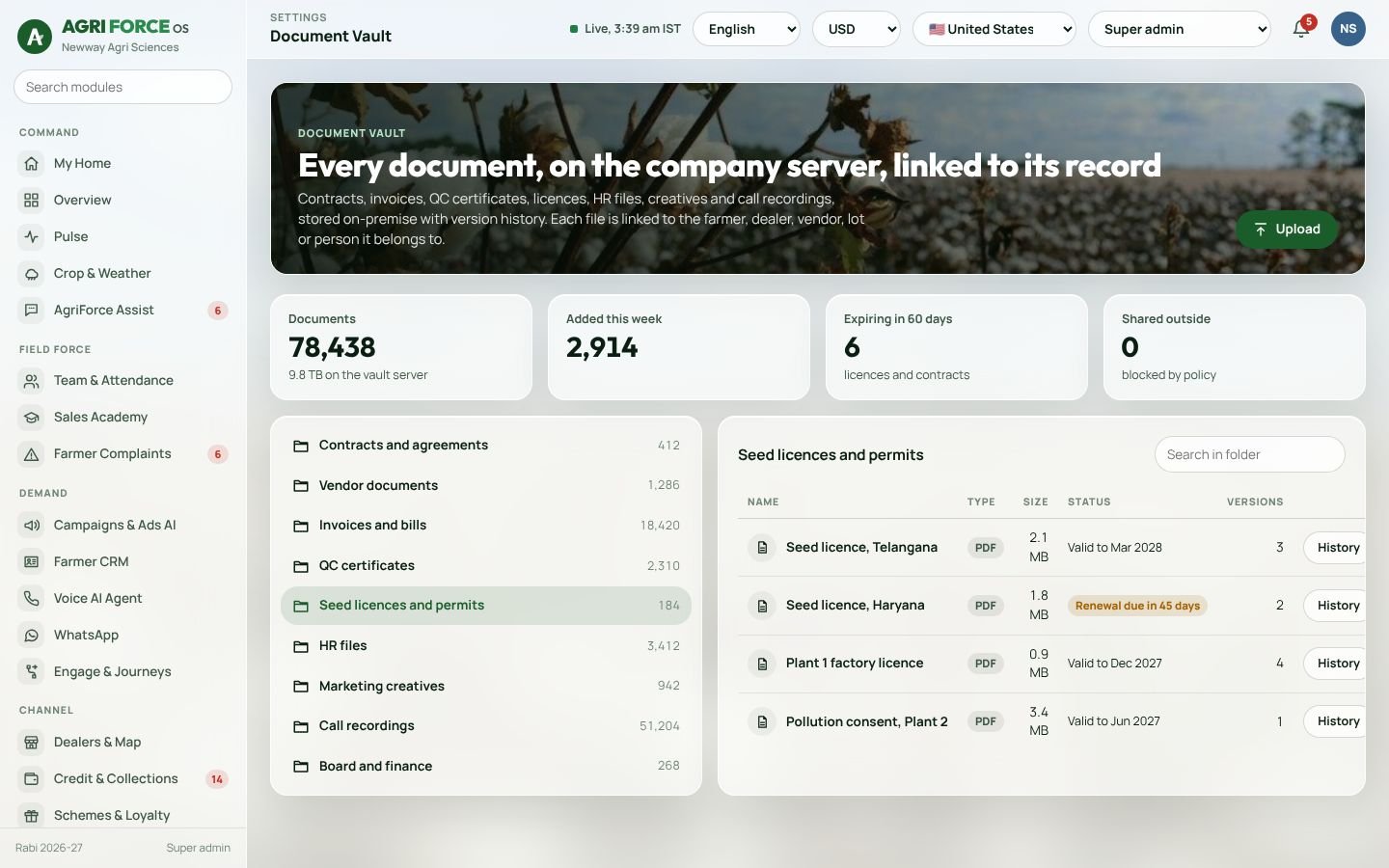1389x868 pixels.
Task: Open Board and finance folder
Action: click(486, 766)
